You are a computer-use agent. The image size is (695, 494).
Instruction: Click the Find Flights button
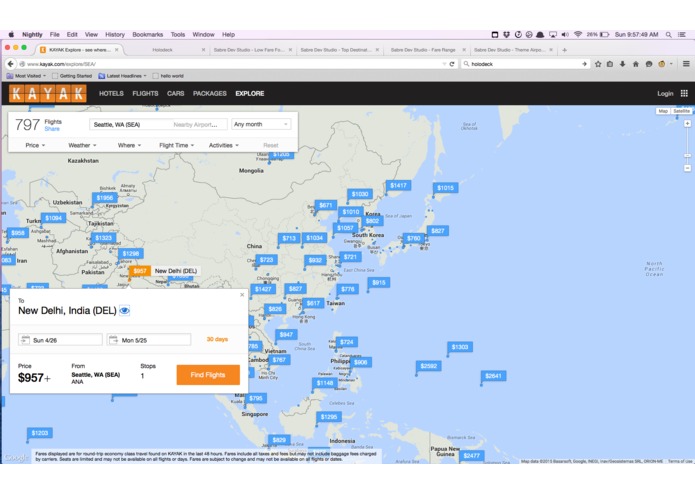tap(208, 375)
